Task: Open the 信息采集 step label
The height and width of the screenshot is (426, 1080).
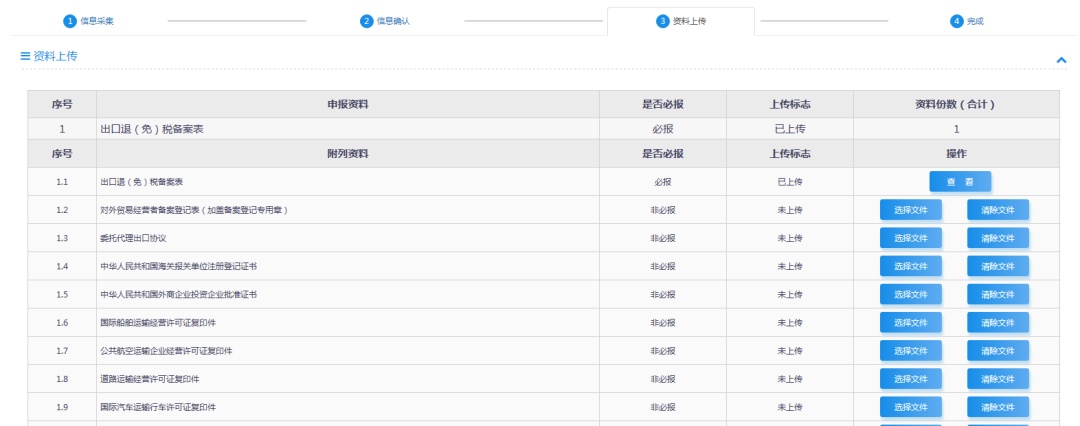Action: [x=97, y=21]
